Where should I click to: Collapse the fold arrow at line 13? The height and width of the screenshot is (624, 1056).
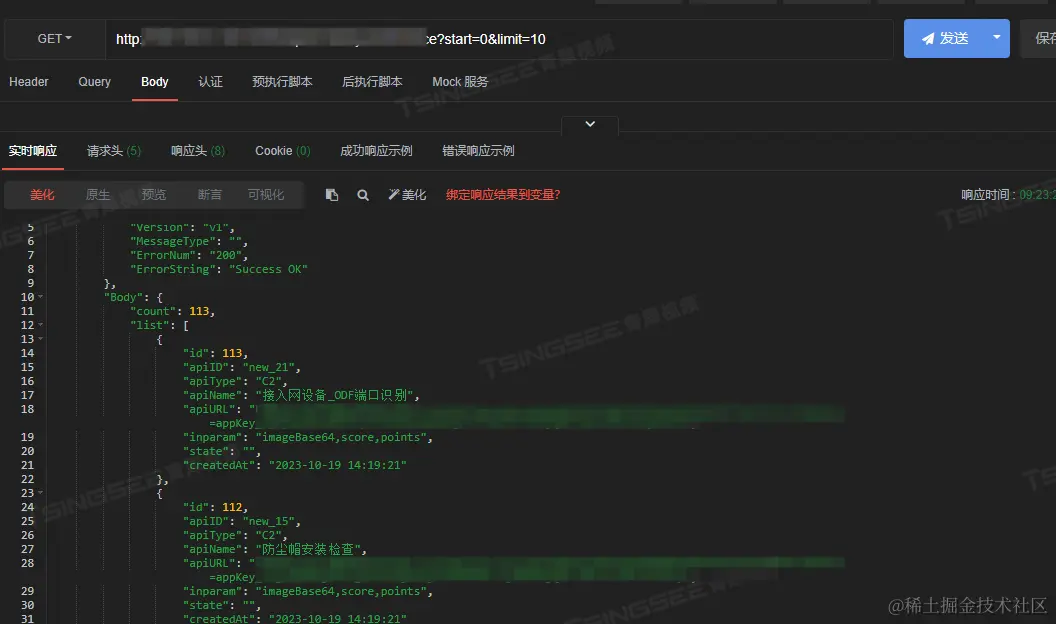[40, 339]
